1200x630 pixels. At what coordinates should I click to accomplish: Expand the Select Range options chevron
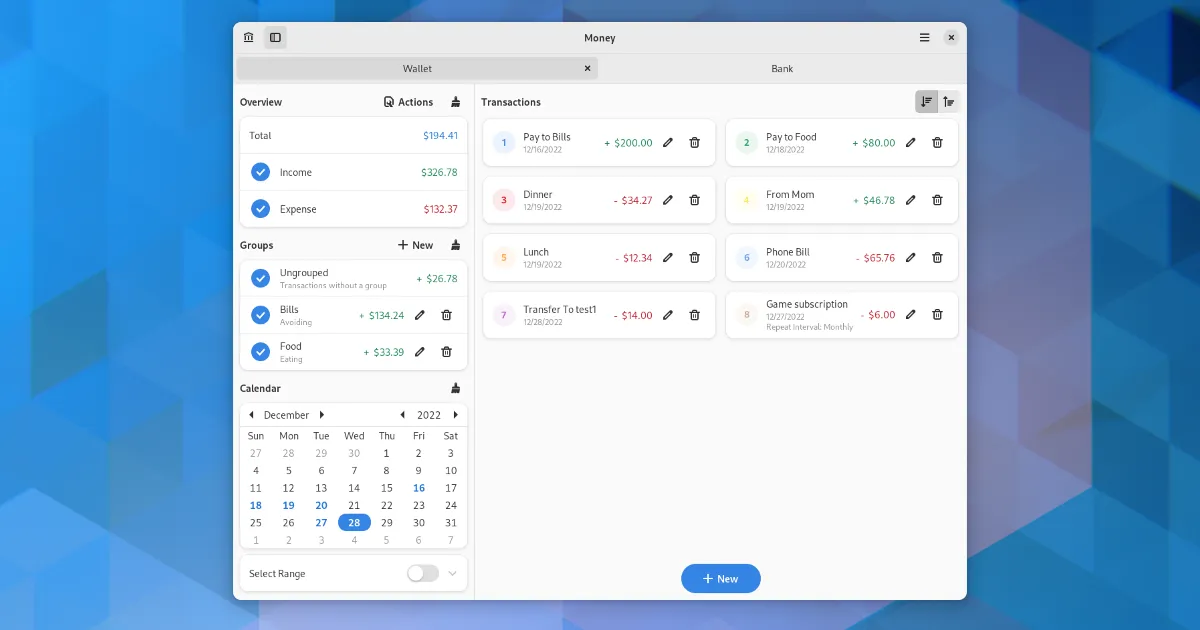tap(452, 574)
